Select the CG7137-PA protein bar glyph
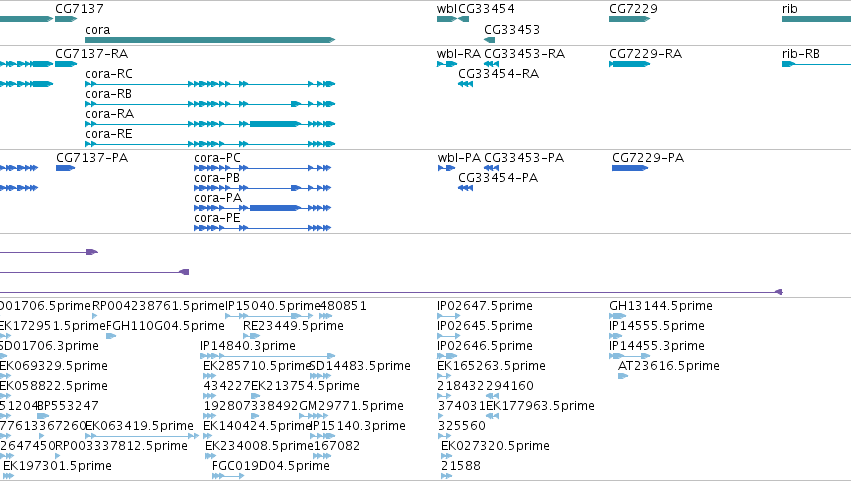This screenshot has height=481, width=851. pyautogui.click(x=66, y=168)
